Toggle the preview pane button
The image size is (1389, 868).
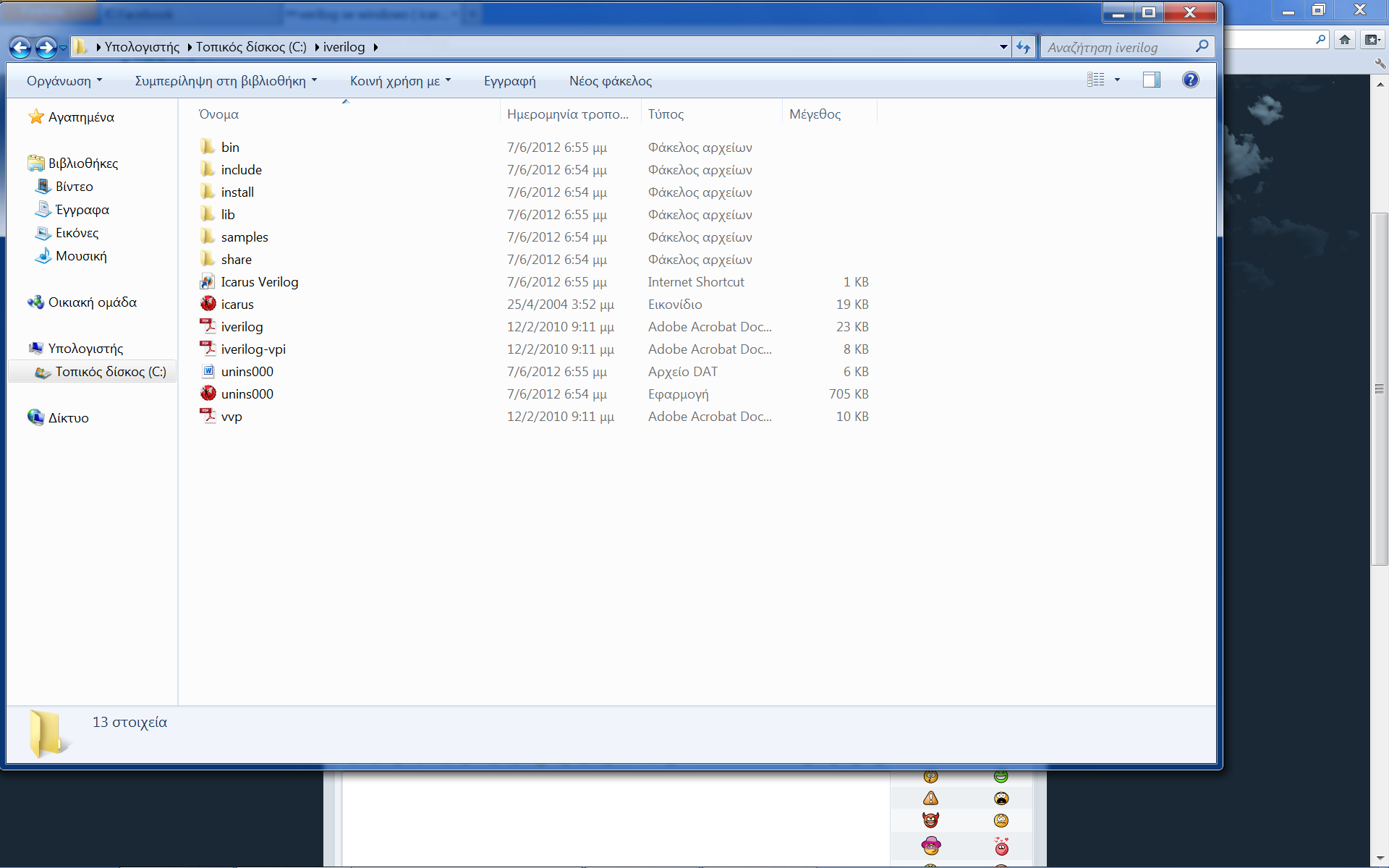pos(1152,80)
